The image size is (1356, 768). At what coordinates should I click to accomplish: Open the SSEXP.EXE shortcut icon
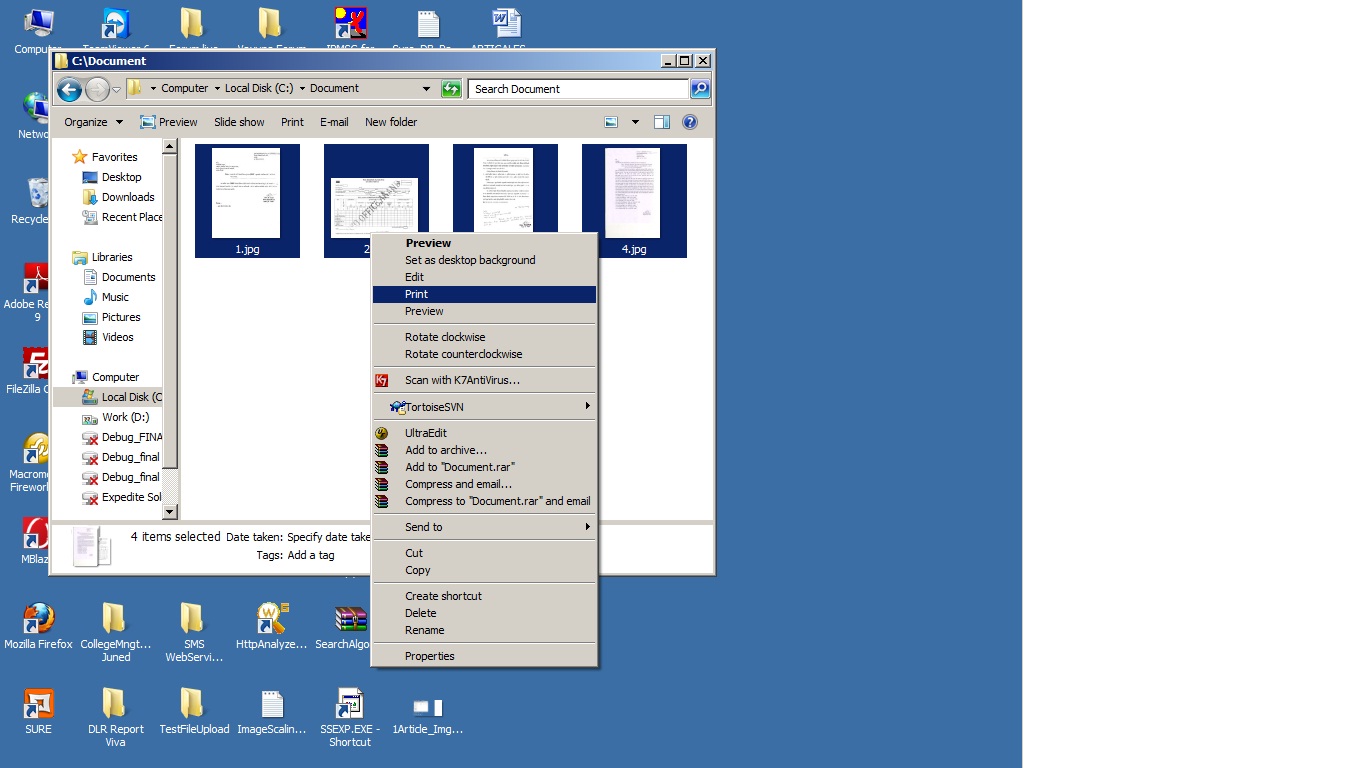pos(350,718)
